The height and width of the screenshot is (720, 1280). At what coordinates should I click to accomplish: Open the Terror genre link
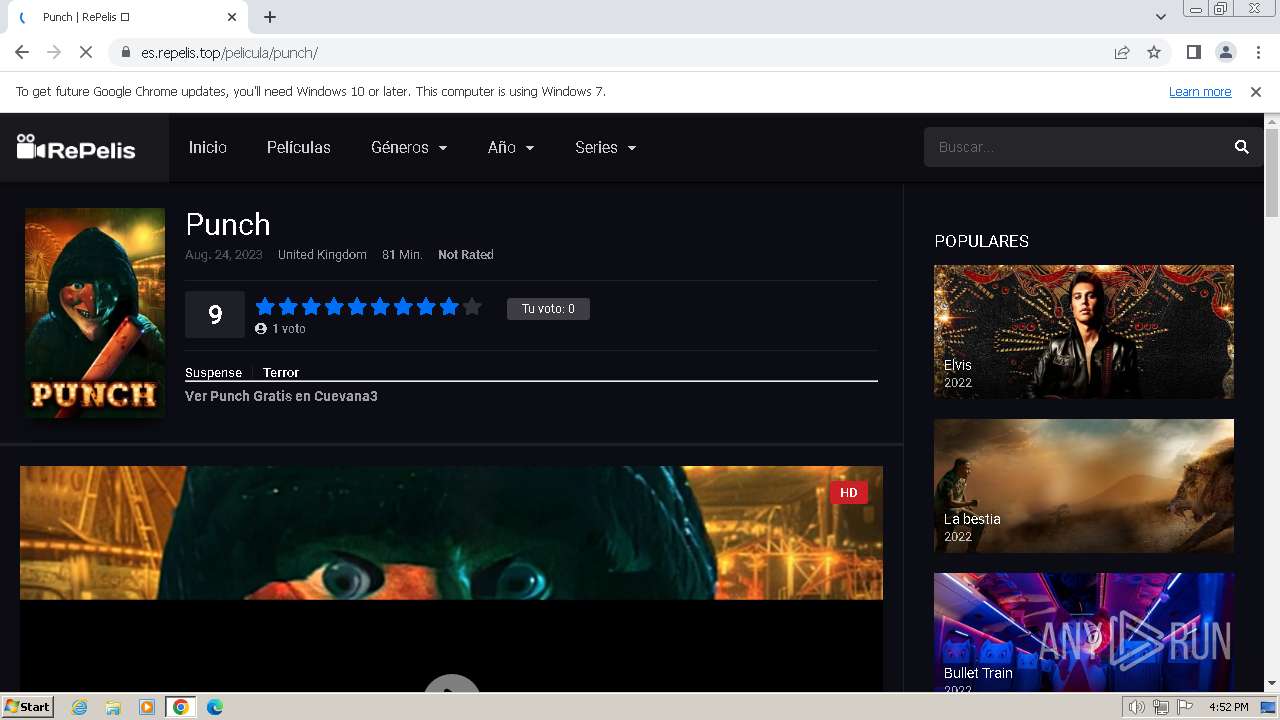coord(281,372)
